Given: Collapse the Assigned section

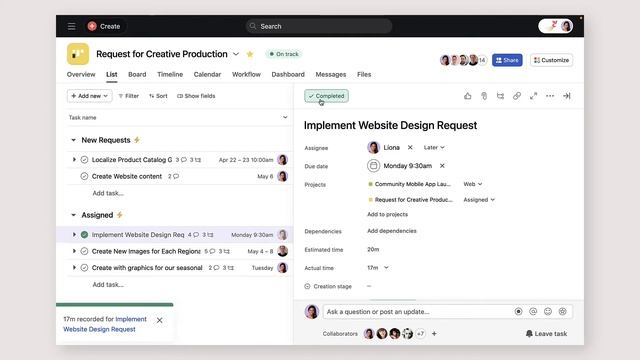Looking at the screenshot, I should point(73,215).
